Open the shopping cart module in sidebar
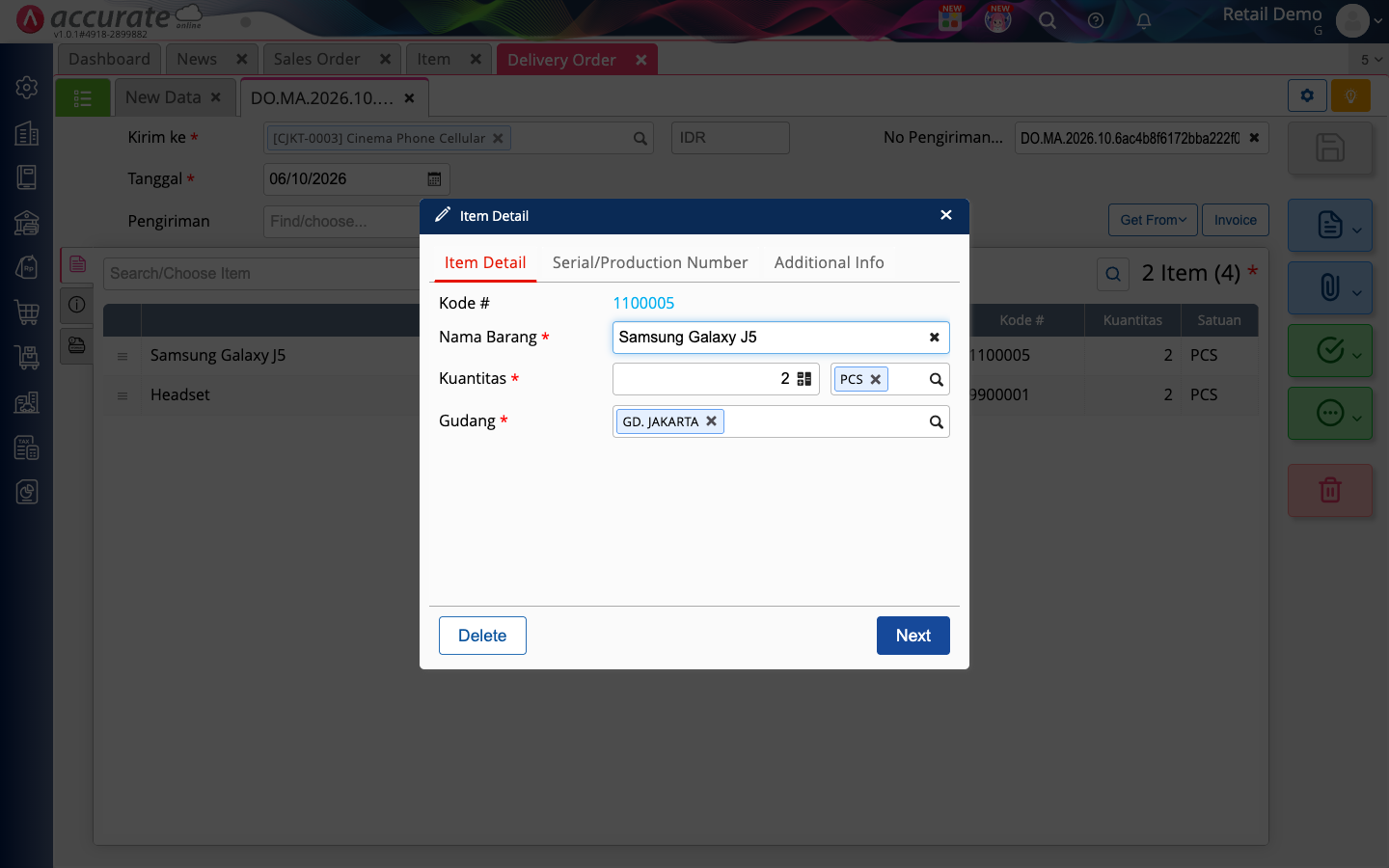The height and width of the screenshot is (868, 1389). [x=27, y=312]
